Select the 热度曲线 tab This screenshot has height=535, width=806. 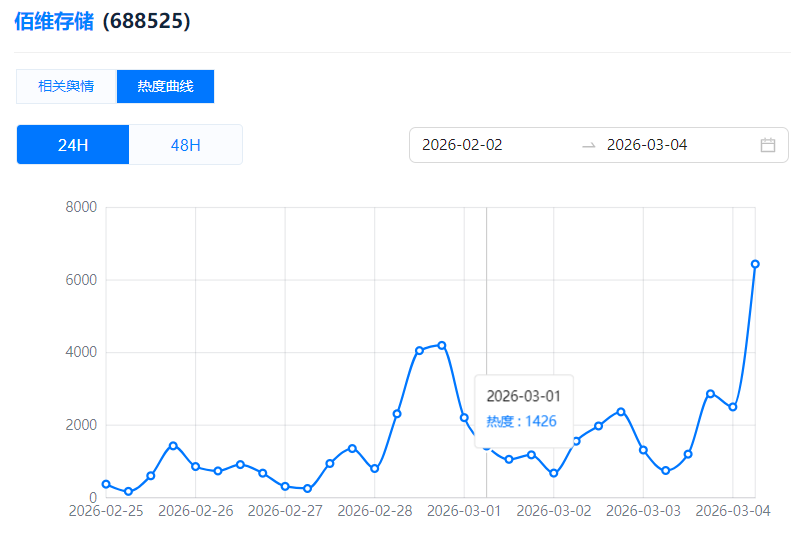click(x=165, y=86)
